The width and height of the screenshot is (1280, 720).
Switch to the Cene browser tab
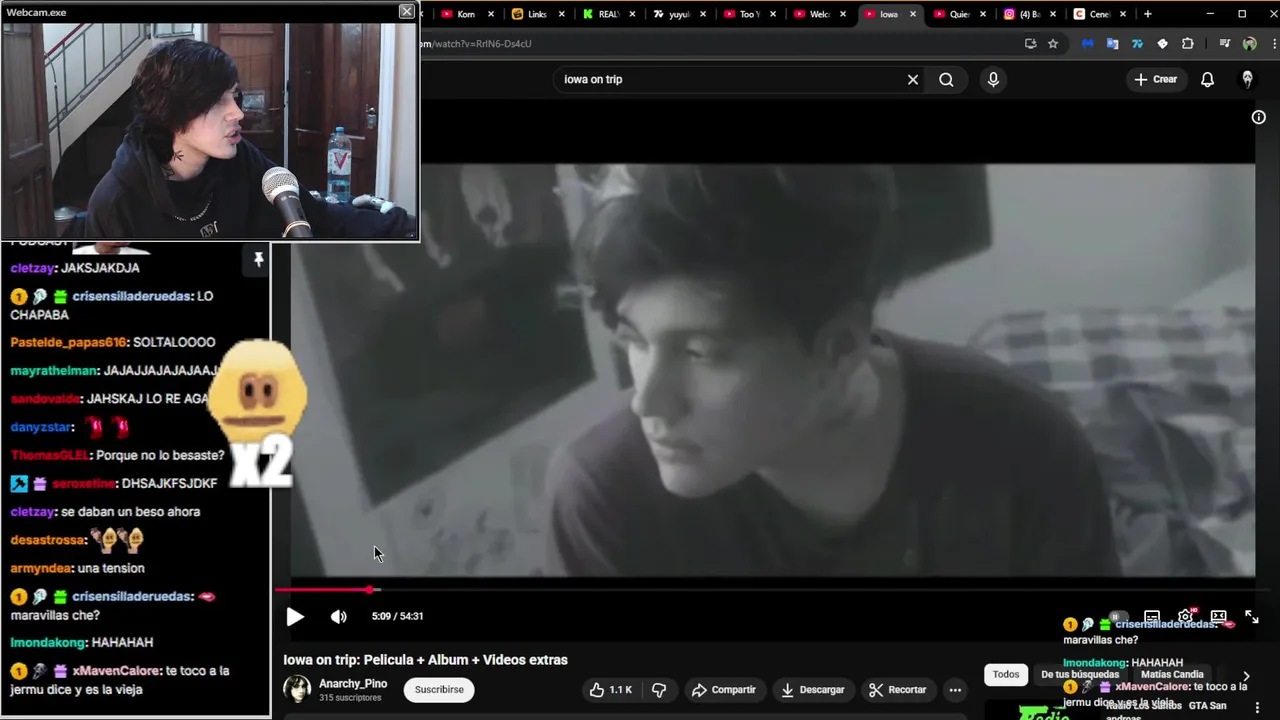pyautogui.click(x=1099, y=14)
